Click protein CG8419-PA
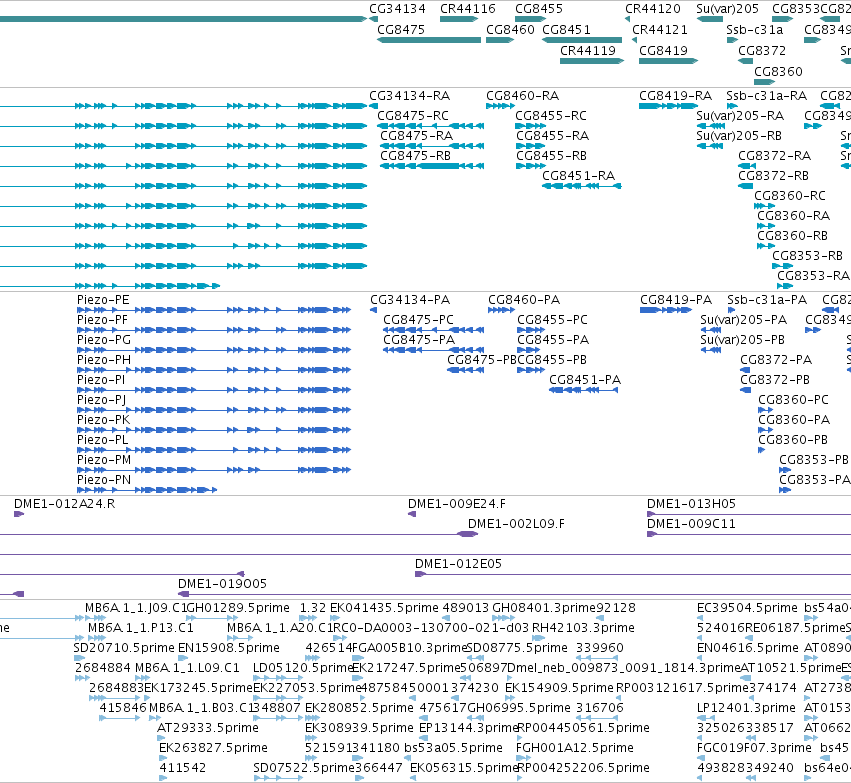 tap(676, 301)
